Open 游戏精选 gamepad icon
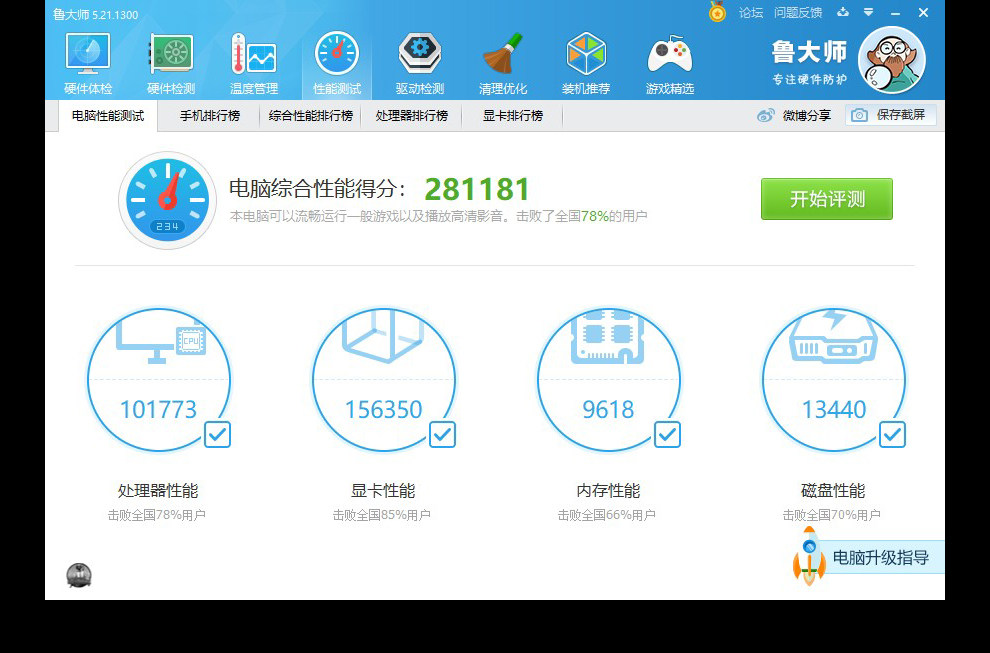Screen dimensions: 990x653 (x=670, y=64)
